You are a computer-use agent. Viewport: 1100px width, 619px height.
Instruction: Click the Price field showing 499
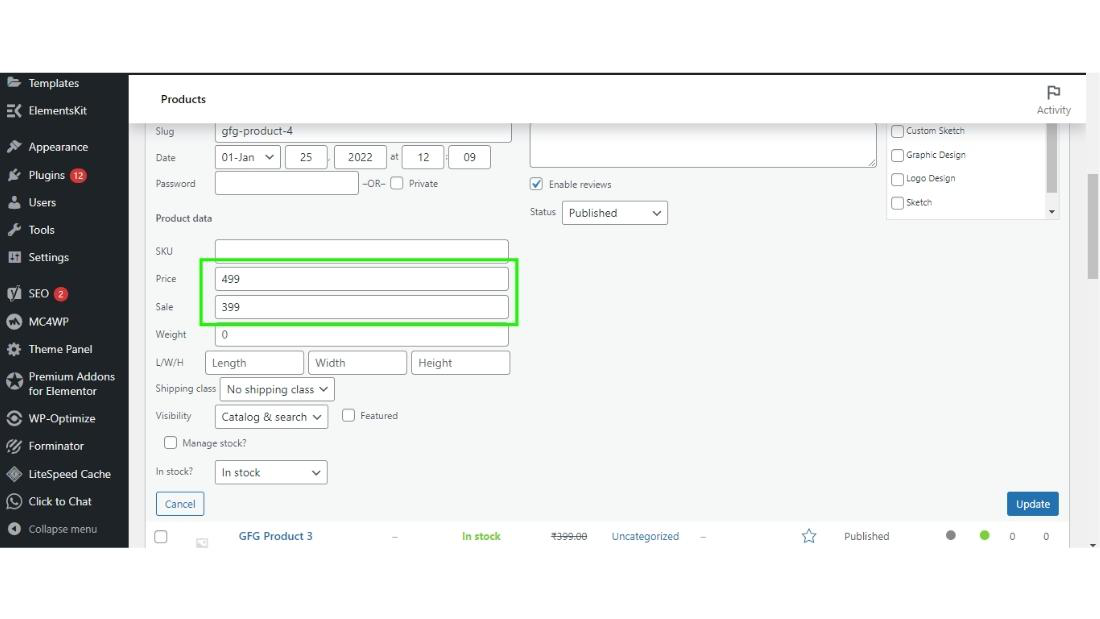[x=361, y=279]
